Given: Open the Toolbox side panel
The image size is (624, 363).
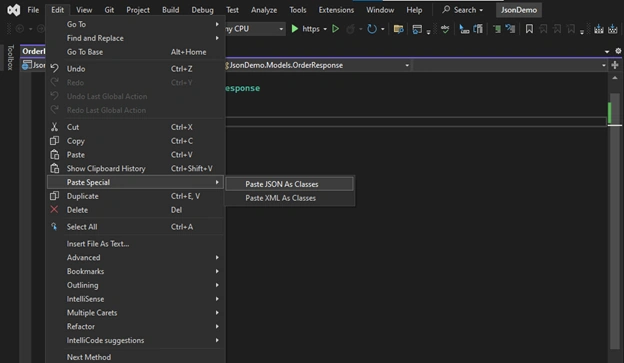Looking at the screenshot, I should tap(10, 58).
